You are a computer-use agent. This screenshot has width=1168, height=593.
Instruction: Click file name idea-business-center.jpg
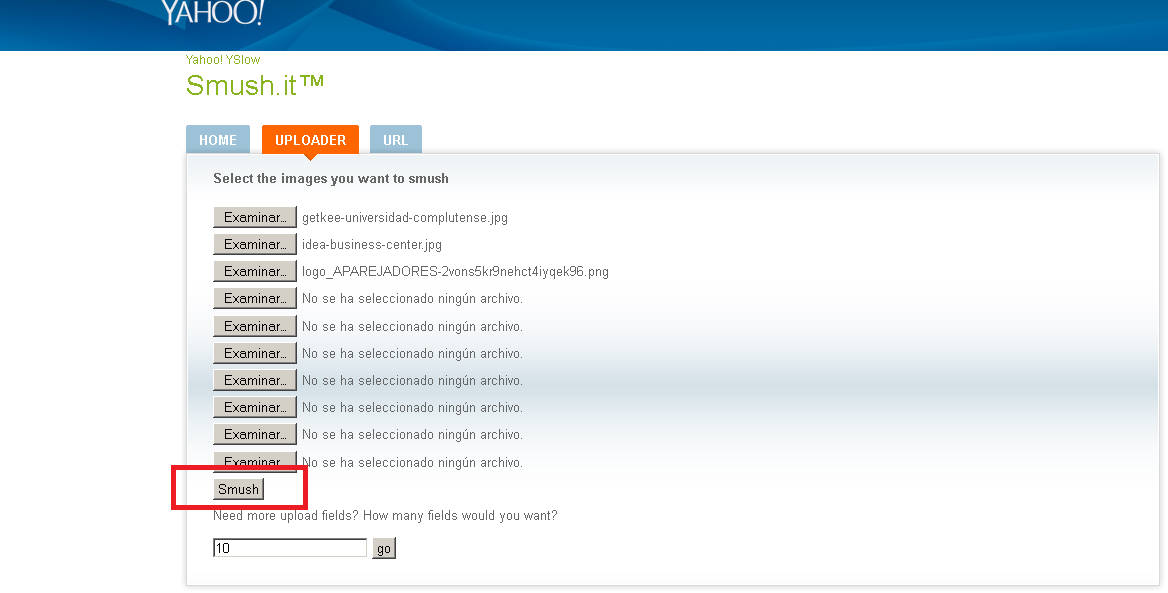point(372,244)
